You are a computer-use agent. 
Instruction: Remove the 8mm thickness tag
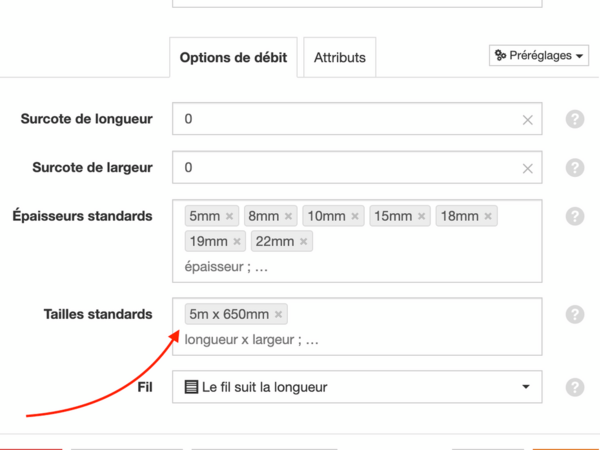[289, 216]
